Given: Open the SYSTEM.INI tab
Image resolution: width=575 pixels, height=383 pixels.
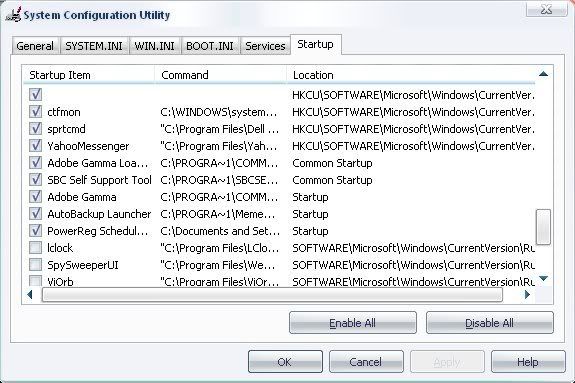Looking at the screenshot, I should (94, 46).
